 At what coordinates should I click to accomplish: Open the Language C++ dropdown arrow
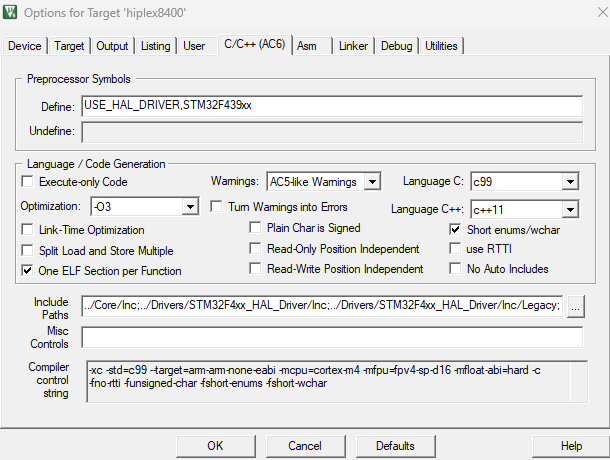pos(570,210)
